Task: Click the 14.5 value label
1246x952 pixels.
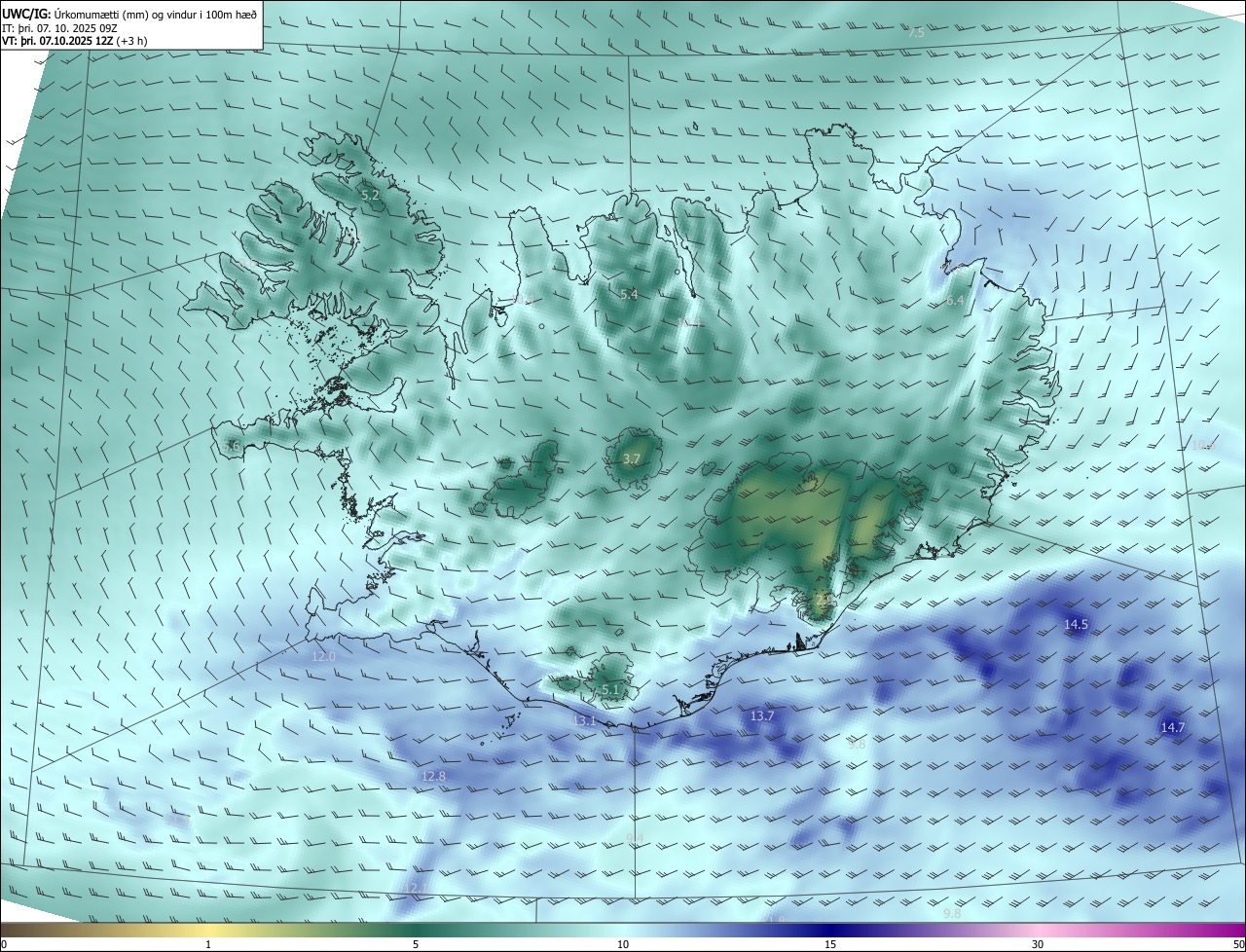Action: tap(1076, 624)
